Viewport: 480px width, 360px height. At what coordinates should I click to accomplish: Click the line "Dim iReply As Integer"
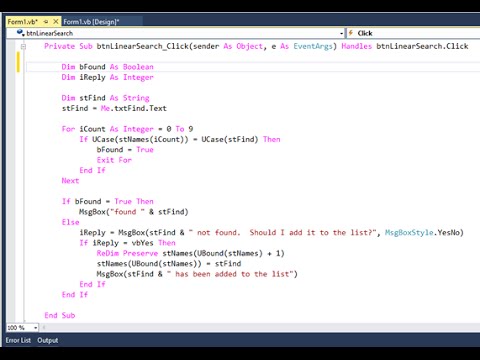click(108, 77)
